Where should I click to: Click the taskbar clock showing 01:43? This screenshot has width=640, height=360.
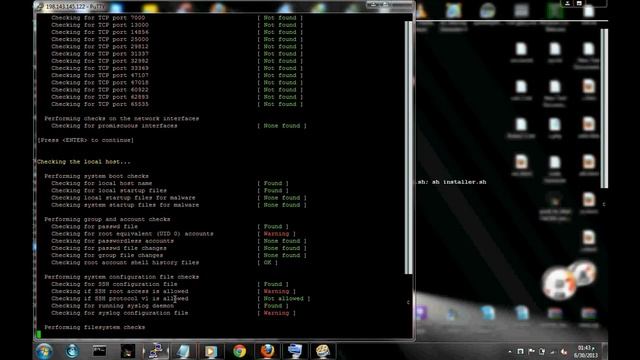click(x=586, y=351)
